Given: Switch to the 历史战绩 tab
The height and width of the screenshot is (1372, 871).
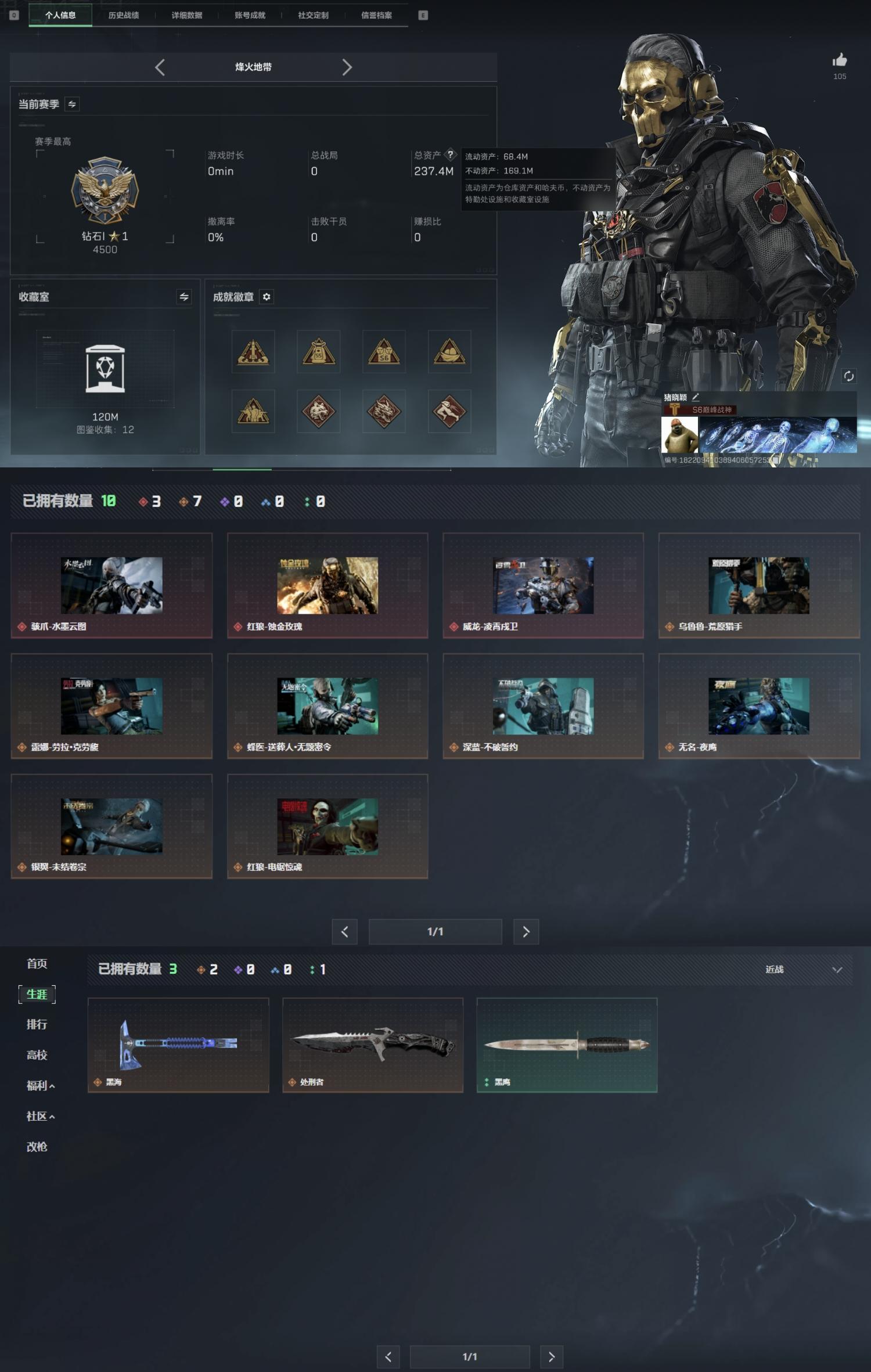Looking at the screenshot, I should tap(124, 15).
